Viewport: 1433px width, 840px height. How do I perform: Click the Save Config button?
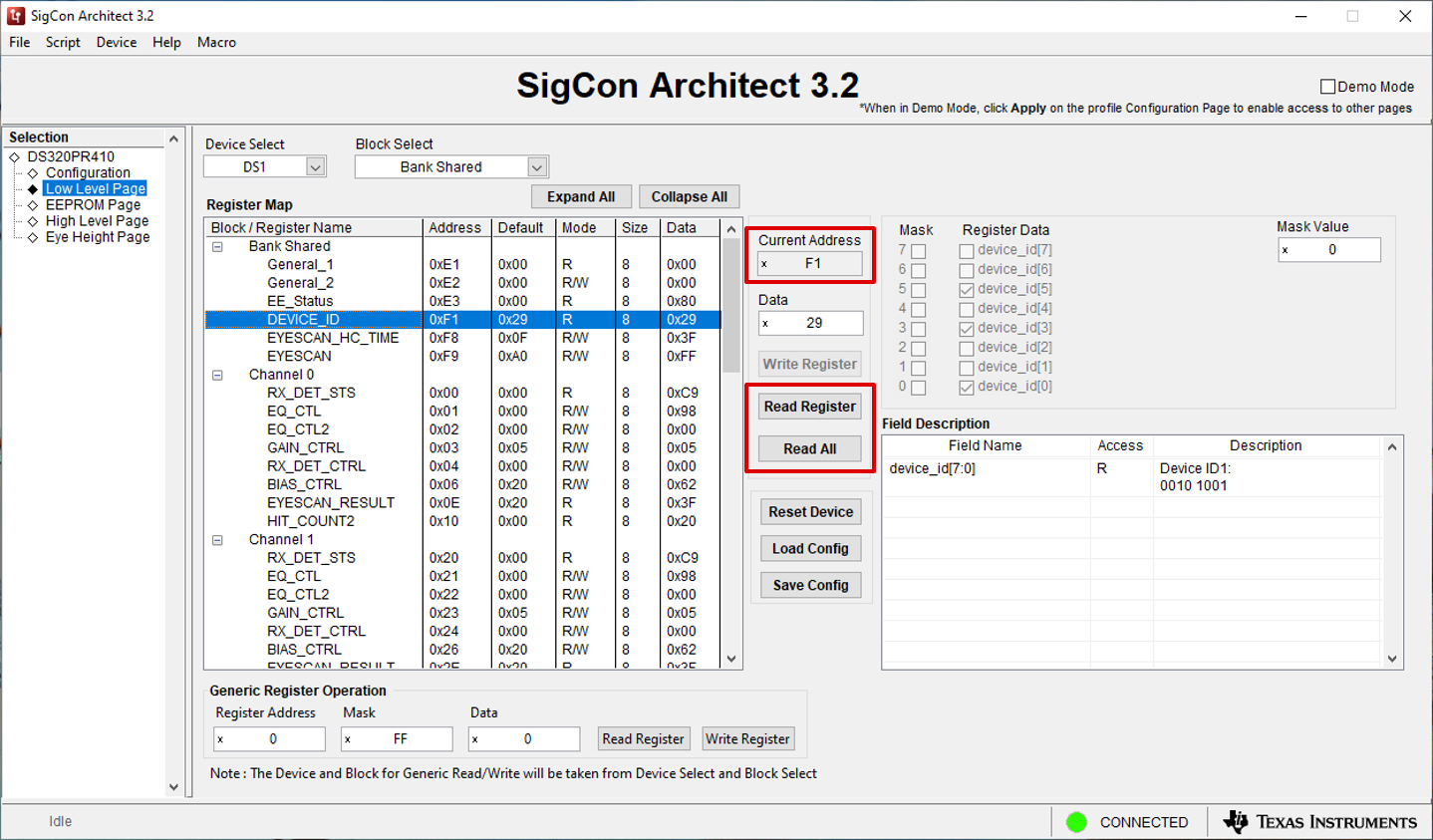[x=810, y=586]
